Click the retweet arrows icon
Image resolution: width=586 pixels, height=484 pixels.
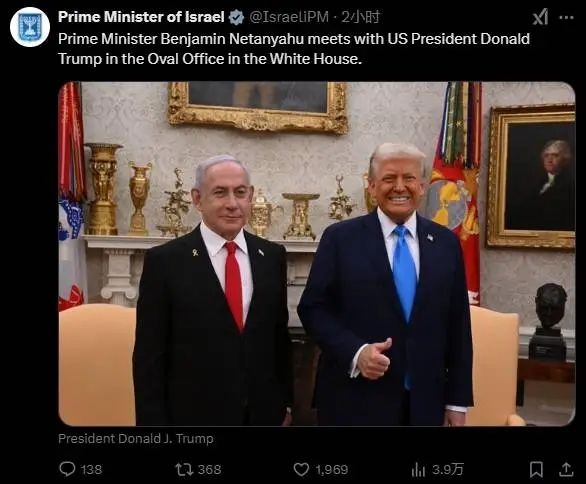click(x=184, y=469)
